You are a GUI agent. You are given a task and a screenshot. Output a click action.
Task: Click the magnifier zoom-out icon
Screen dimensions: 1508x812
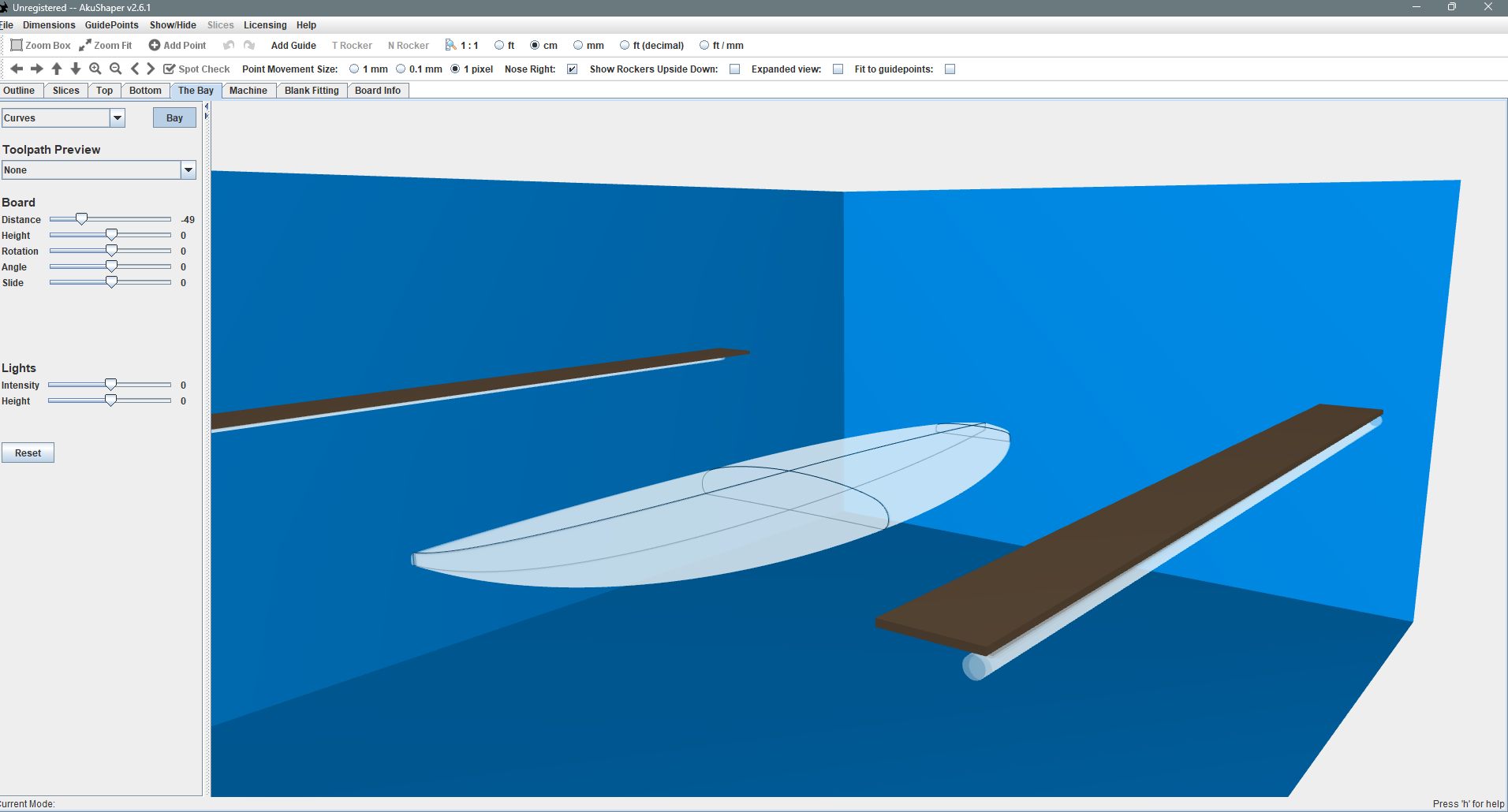[115, 69]
